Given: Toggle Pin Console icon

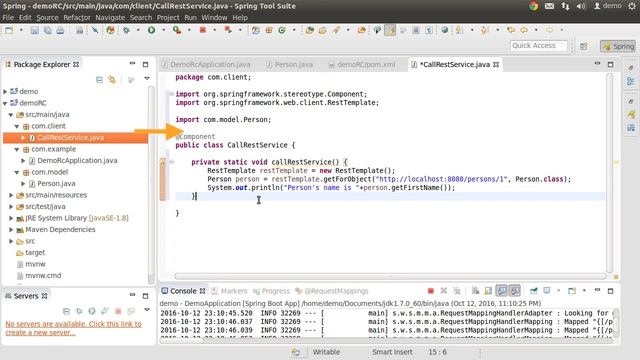Looking at the screenshot, I should coord(533,291).
